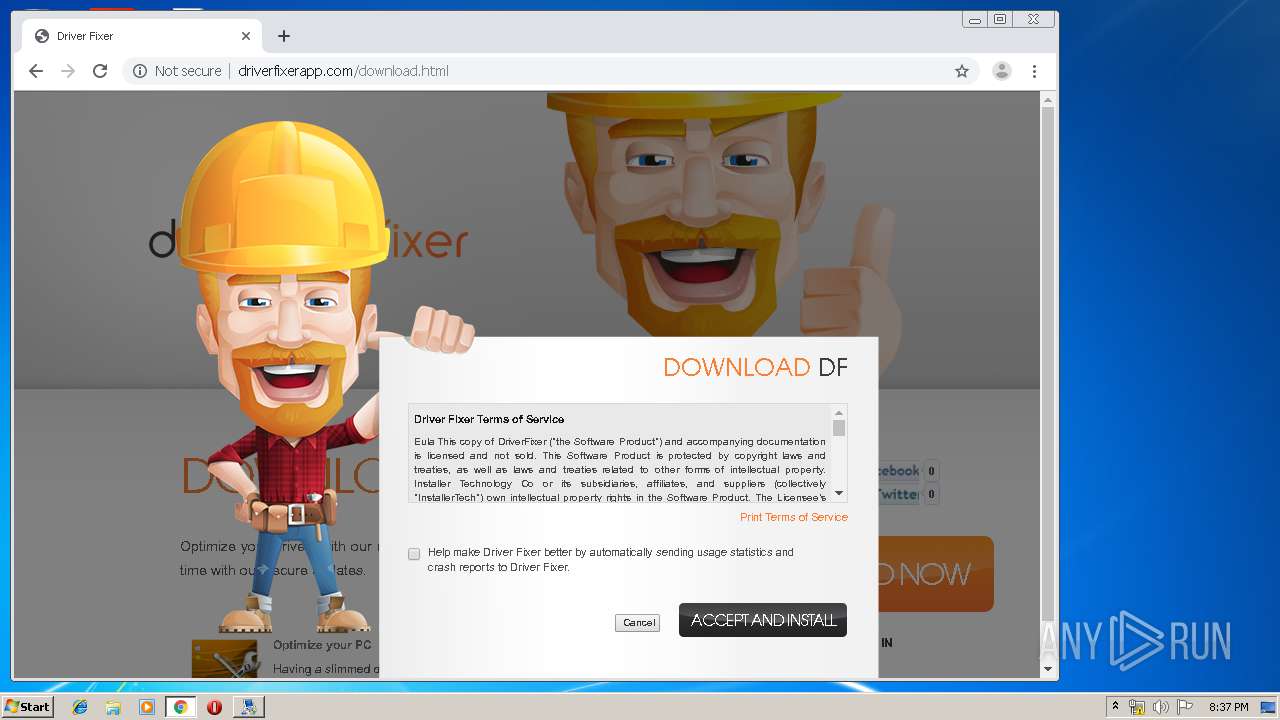Go back to the previous page
Screen dimensions: 1280x720
[x=36, y=71]
